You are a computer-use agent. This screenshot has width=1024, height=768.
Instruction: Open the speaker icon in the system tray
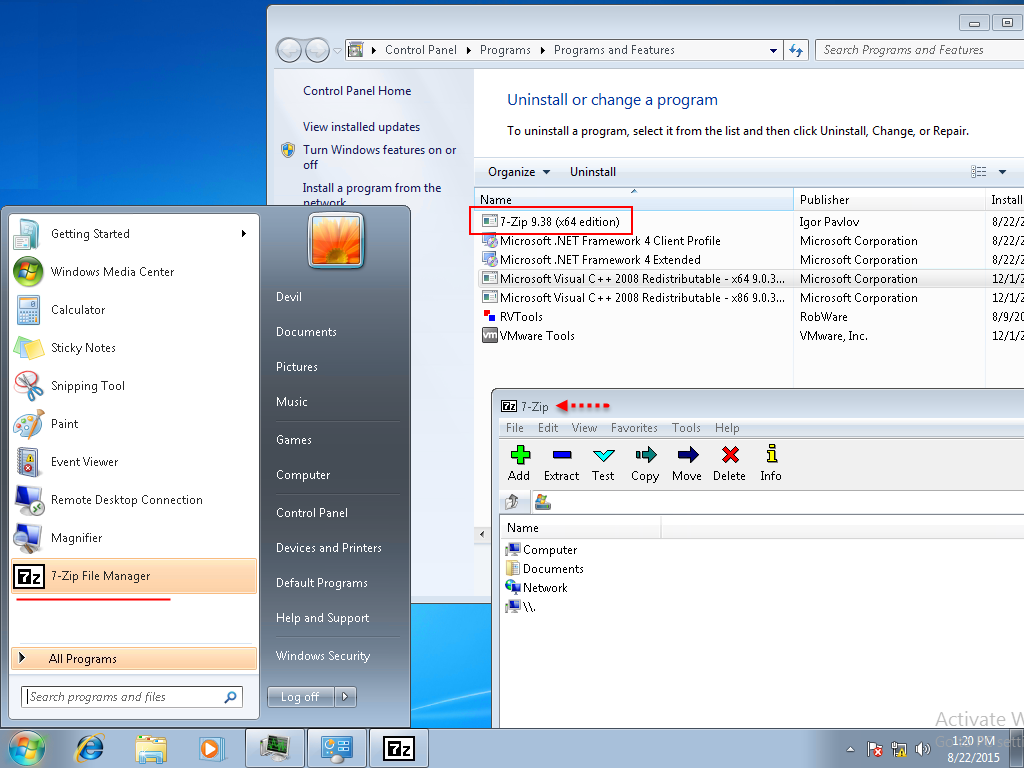[x=922, y=748]
